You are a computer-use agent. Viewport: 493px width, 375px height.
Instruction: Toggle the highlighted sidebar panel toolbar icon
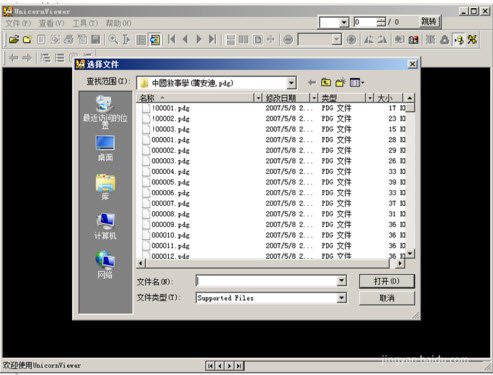tap(155, 40)
